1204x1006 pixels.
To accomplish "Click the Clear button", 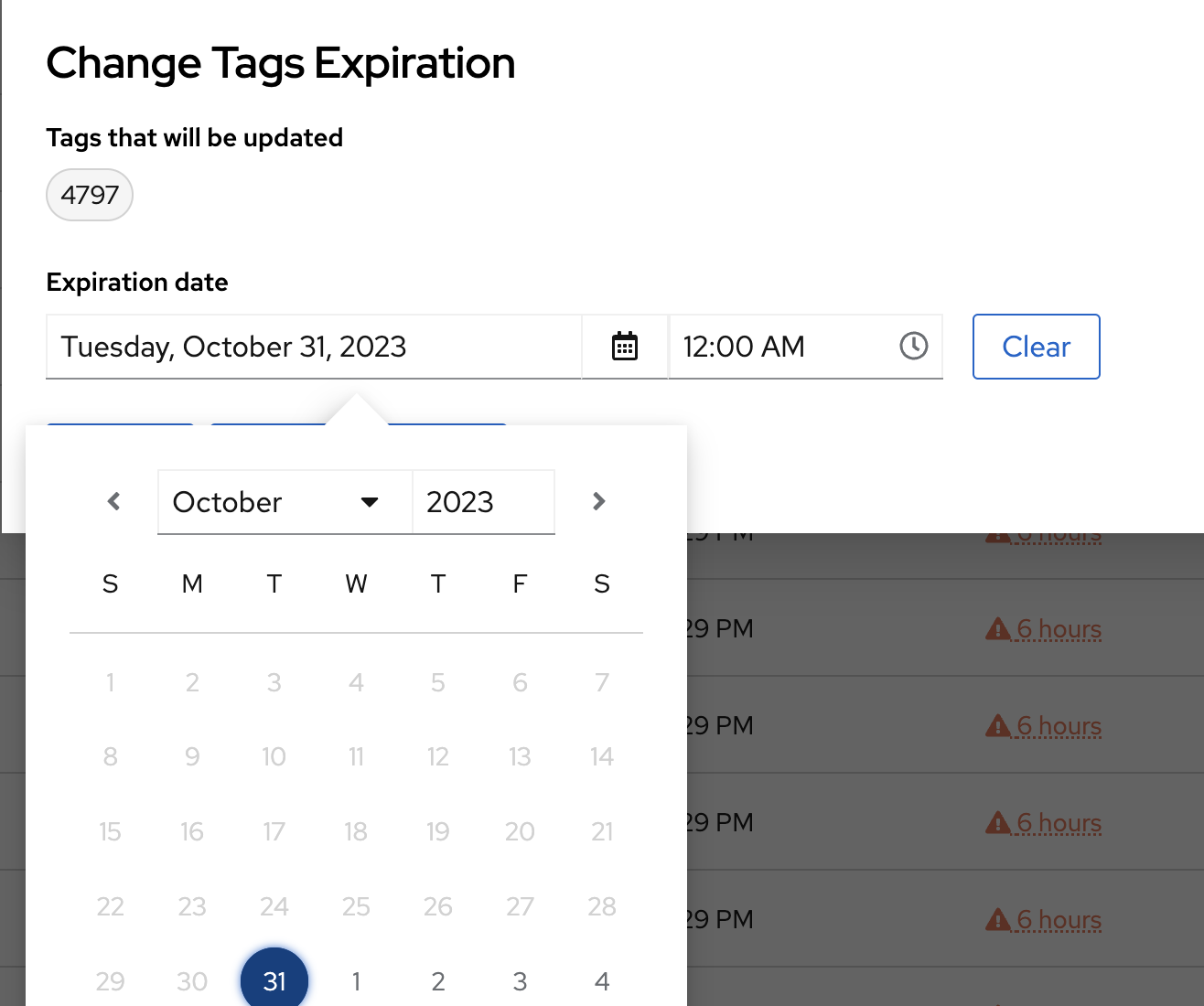I will point(1036,347).
